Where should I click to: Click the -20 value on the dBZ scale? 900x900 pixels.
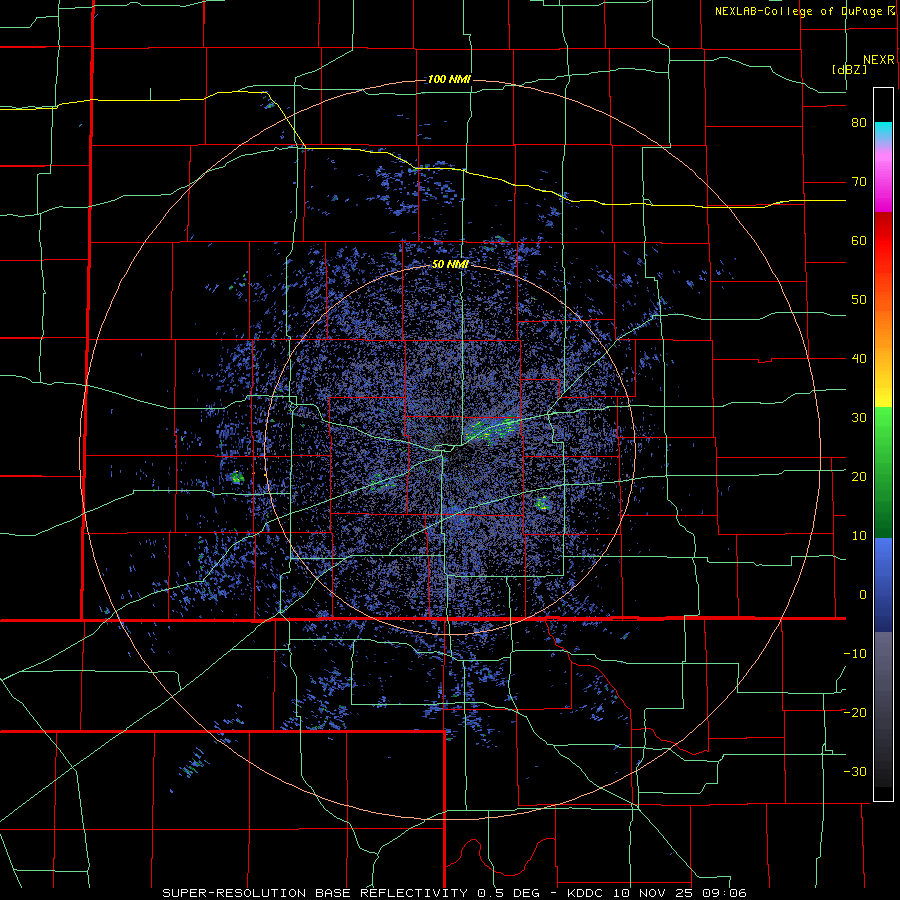855,713
